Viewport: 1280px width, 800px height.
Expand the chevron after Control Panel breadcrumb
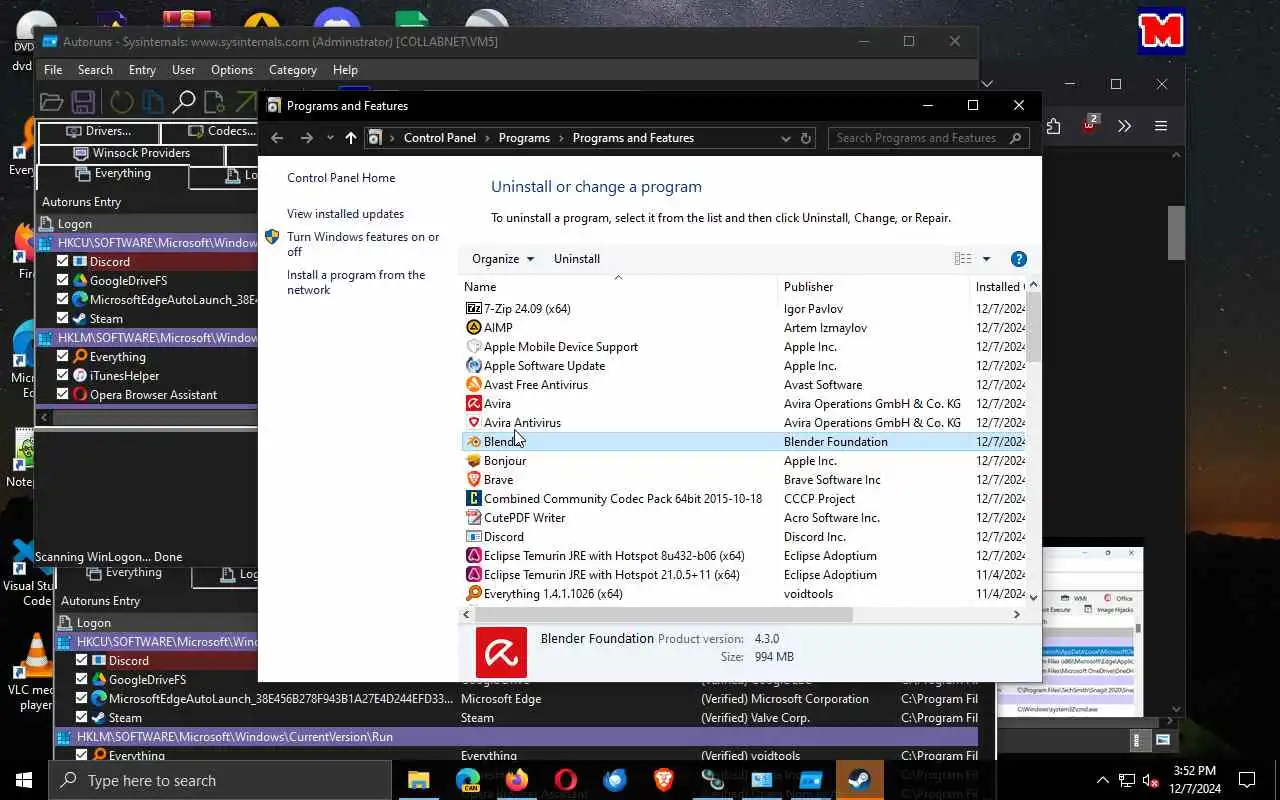[487, 138]
